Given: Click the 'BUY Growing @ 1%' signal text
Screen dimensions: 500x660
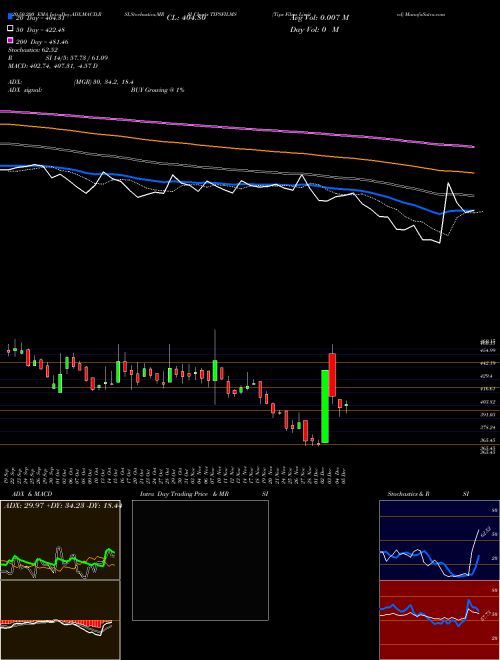Looking at the screenshot, I should [157, 90].
